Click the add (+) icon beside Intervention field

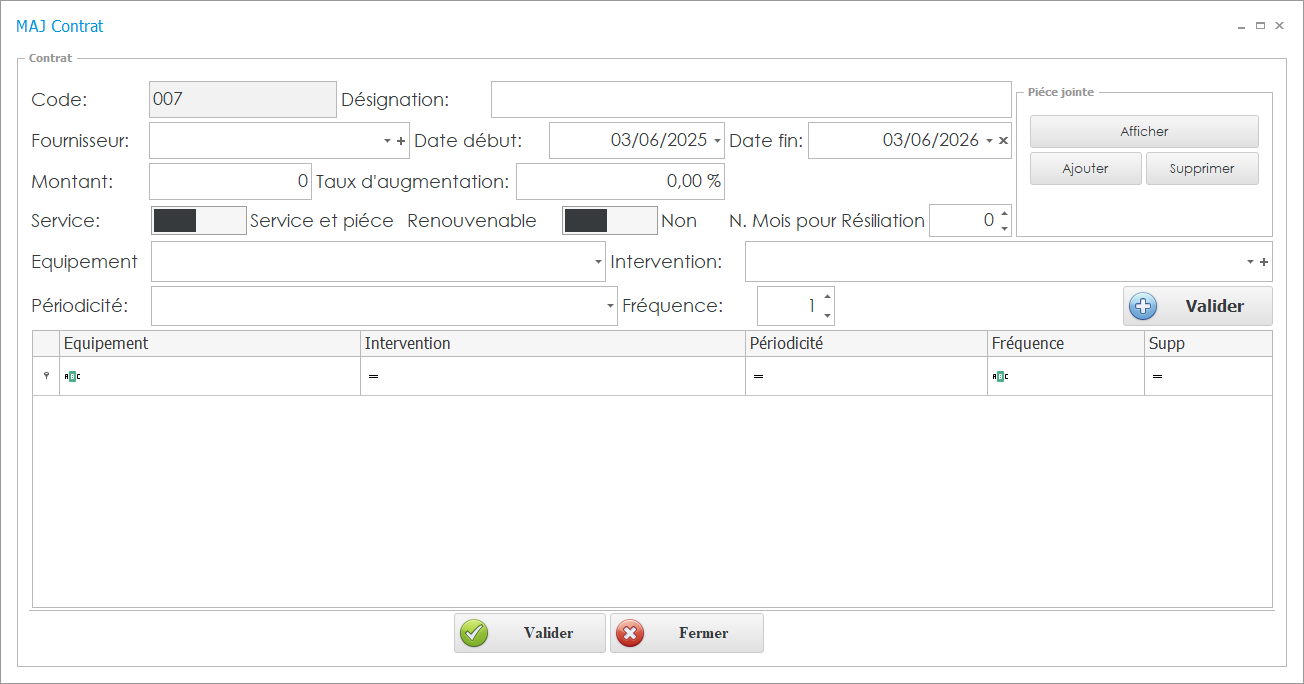click(x=1266, y=261)
